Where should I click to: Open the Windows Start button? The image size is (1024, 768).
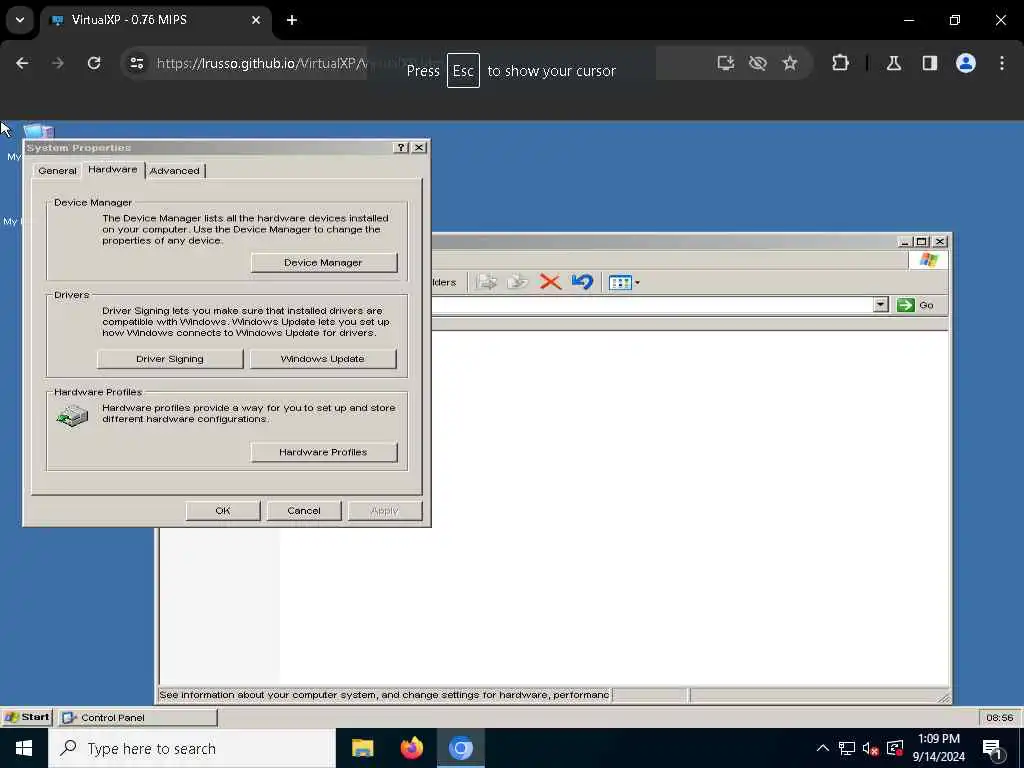tap(24, 748)
